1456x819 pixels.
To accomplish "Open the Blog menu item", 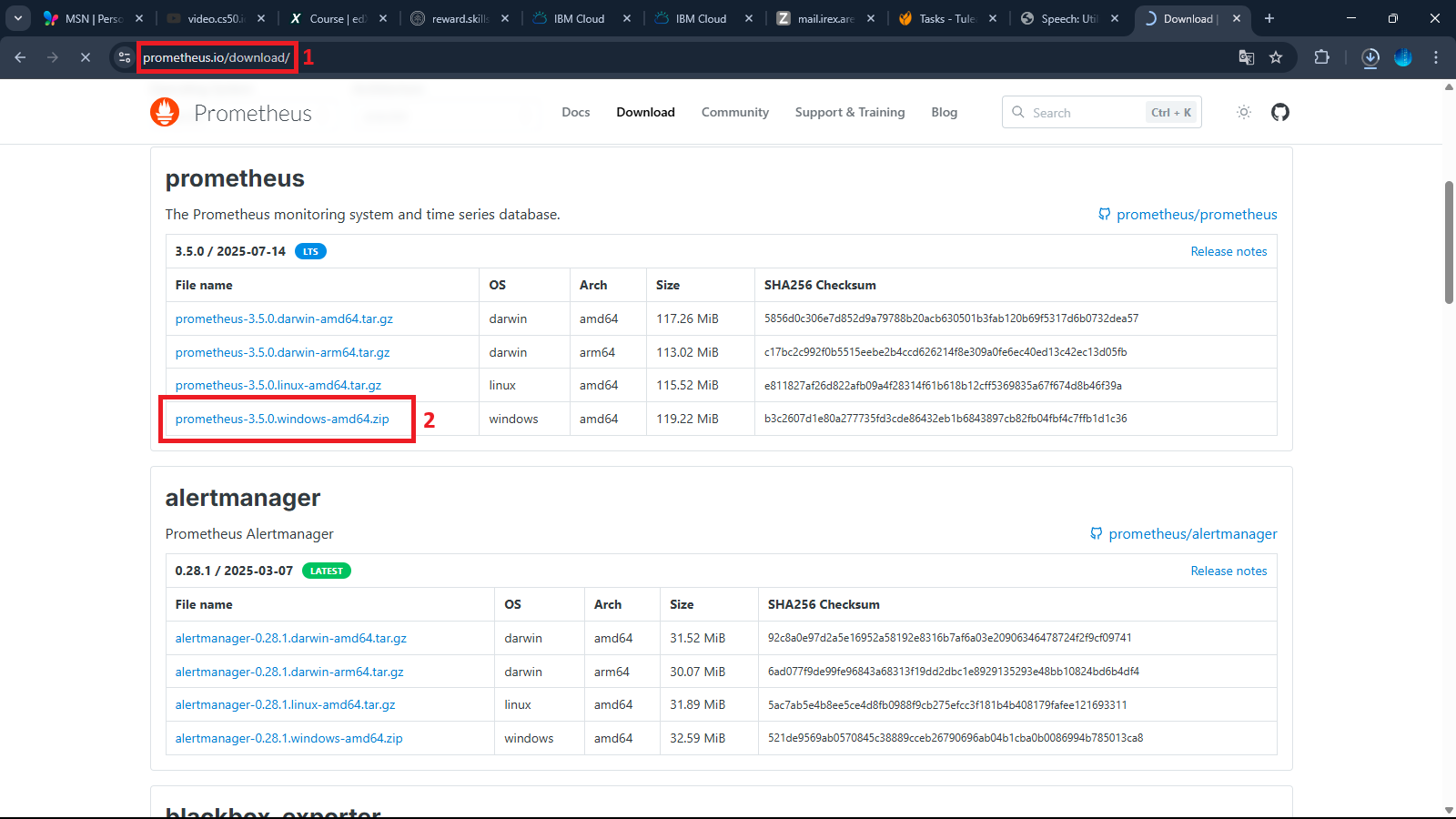I will 945,112.
